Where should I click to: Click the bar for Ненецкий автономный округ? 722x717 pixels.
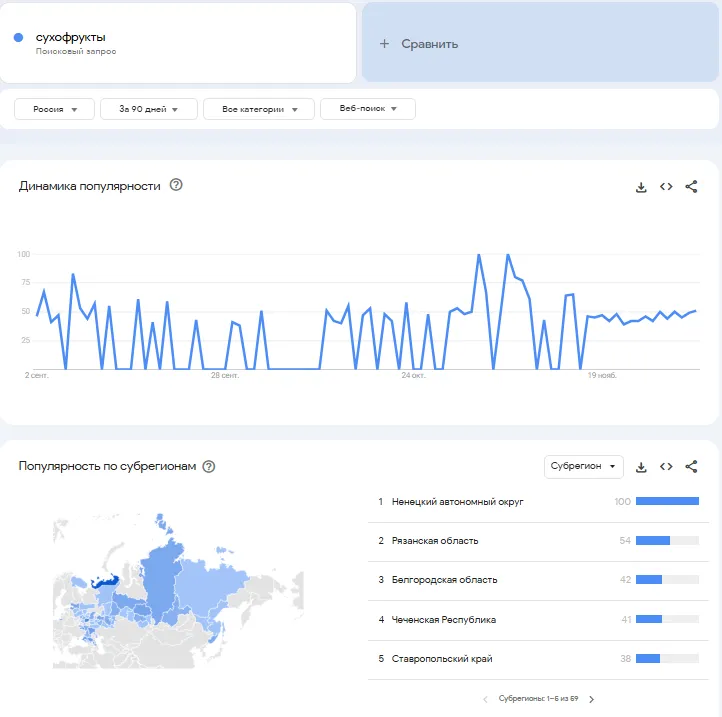coord(667,501)
